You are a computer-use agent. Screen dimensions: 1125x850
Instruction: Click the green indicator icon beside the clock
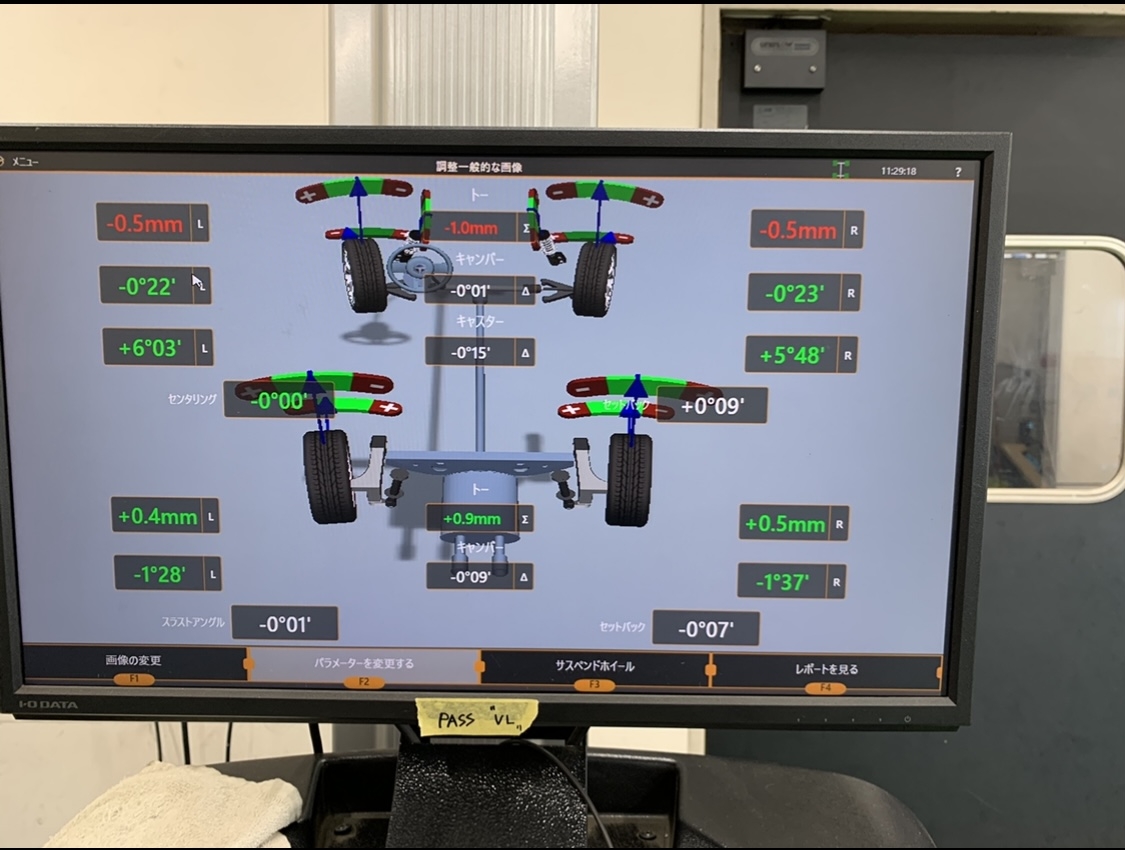[841, 170]
